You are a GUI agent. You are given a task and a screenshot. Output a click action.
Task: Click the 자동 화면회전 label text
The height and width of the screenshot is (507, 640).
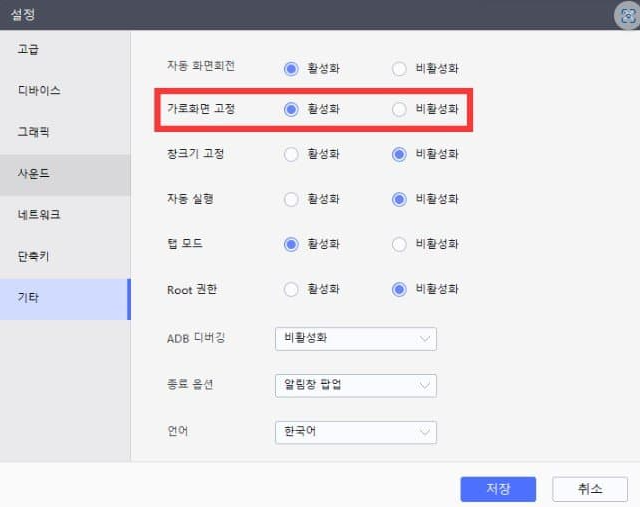[201, 65]
